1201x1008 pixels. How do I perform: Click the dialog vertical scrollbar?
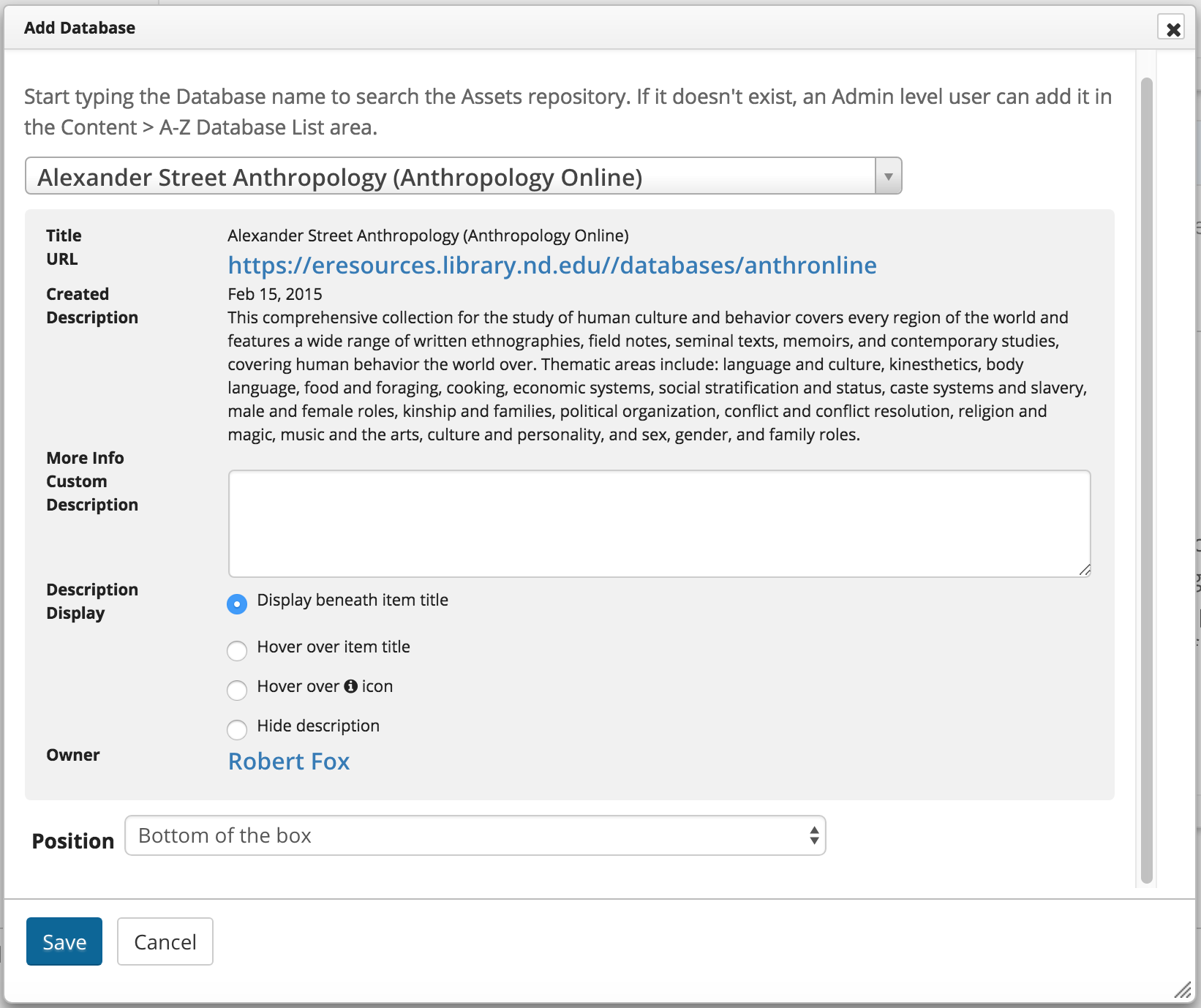1147,481
